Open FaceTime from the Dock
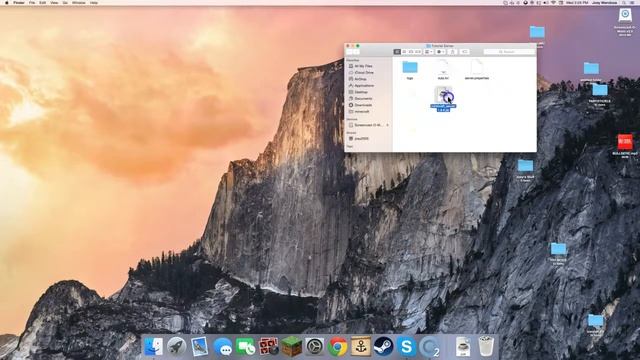The image size is (640, 360). tap(245, 347)
